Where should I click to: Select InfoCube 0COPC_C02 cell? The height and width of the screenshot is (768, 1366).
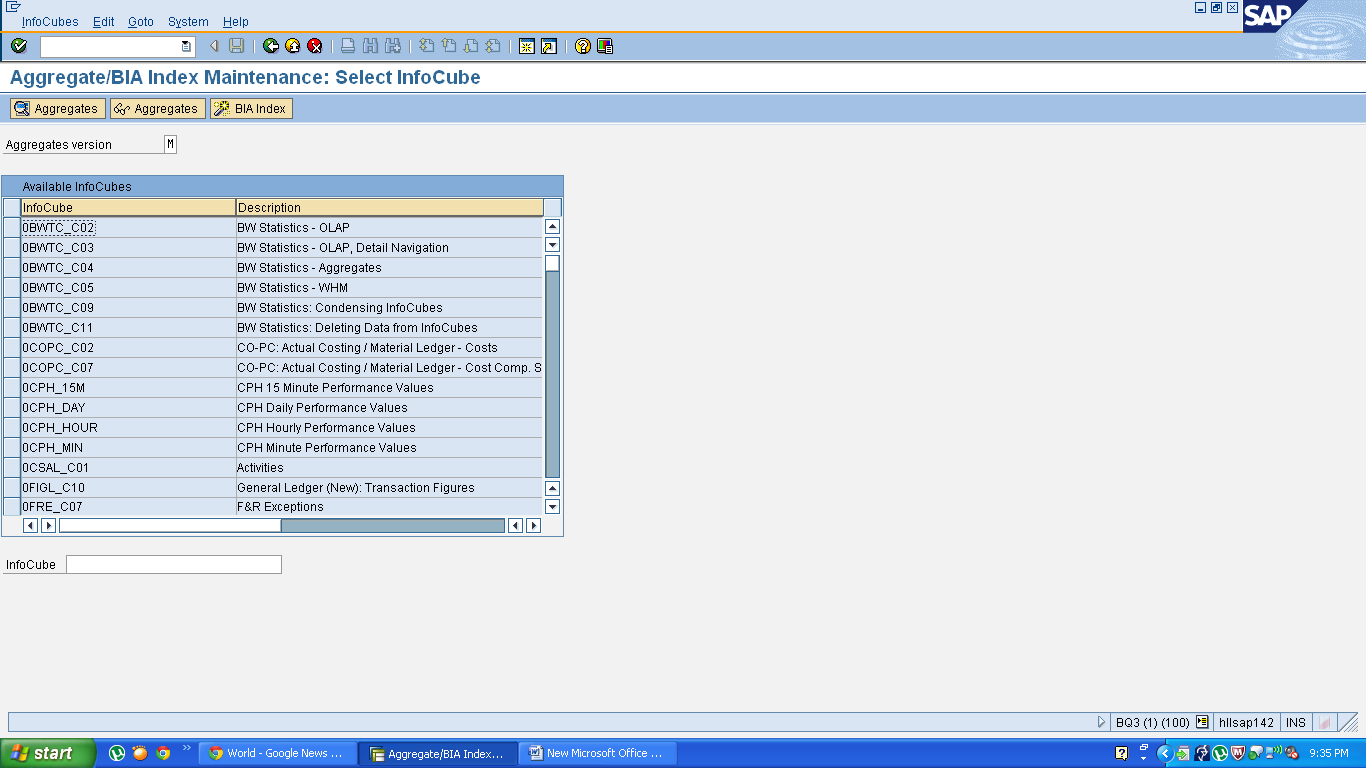tap(128, 347)
